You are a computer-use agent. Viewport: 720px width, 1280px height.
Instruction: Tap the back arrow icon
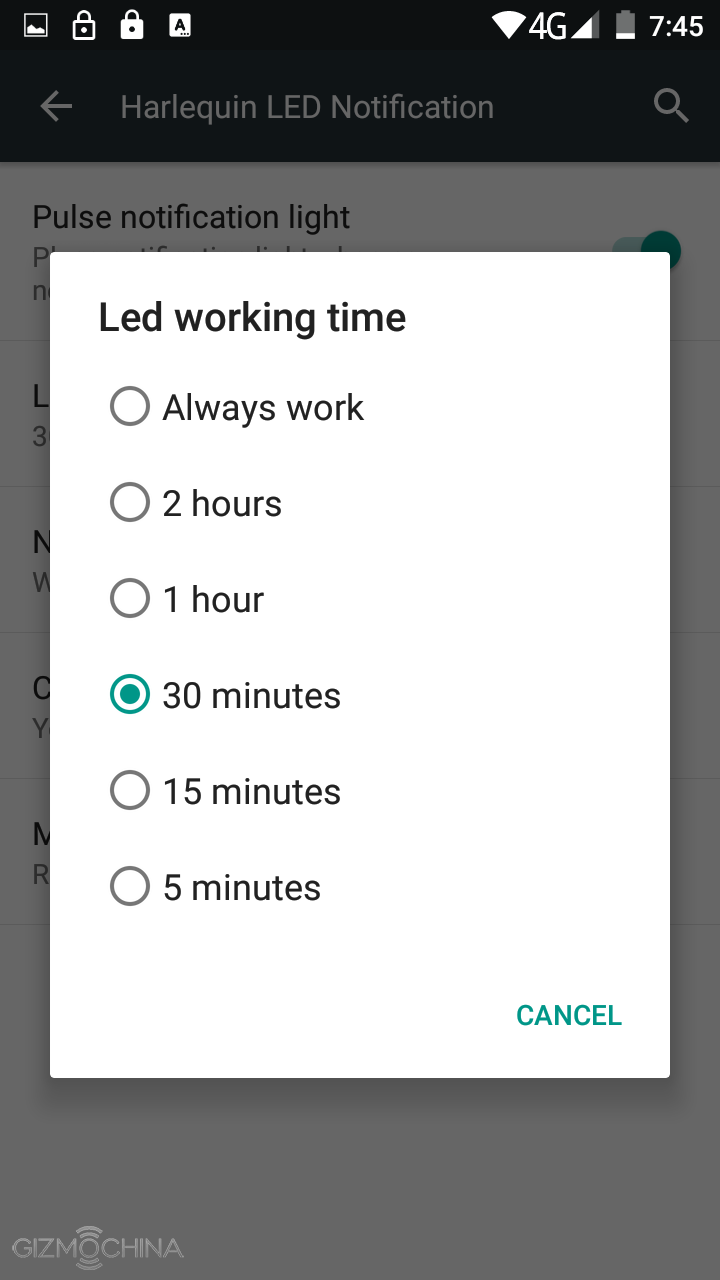(x=56, y=107)
